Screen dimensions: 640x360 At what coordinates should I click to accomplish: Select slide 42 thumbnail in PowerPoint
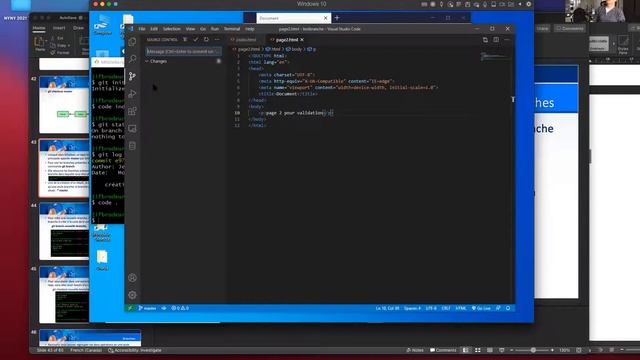click(64, 104)
